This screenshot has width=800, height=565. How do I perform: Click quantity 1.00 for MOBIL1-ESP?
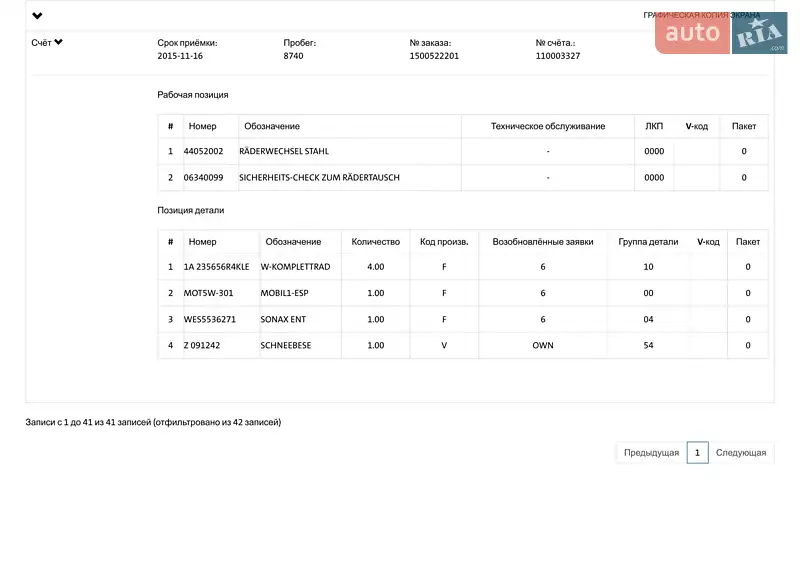point(376,293)
